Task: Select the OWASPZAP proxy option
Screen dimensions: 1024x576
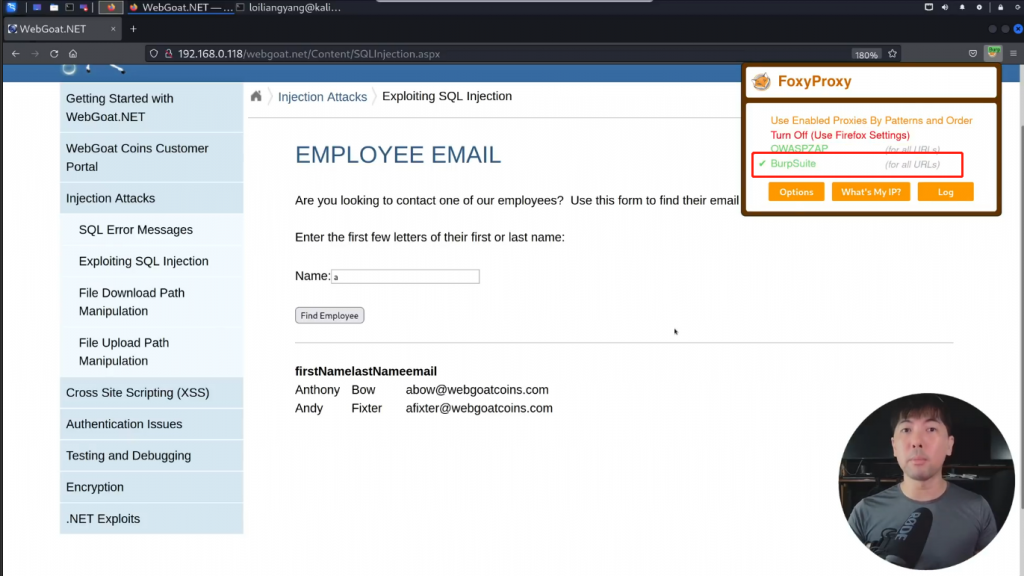Action: pos(799,149)
